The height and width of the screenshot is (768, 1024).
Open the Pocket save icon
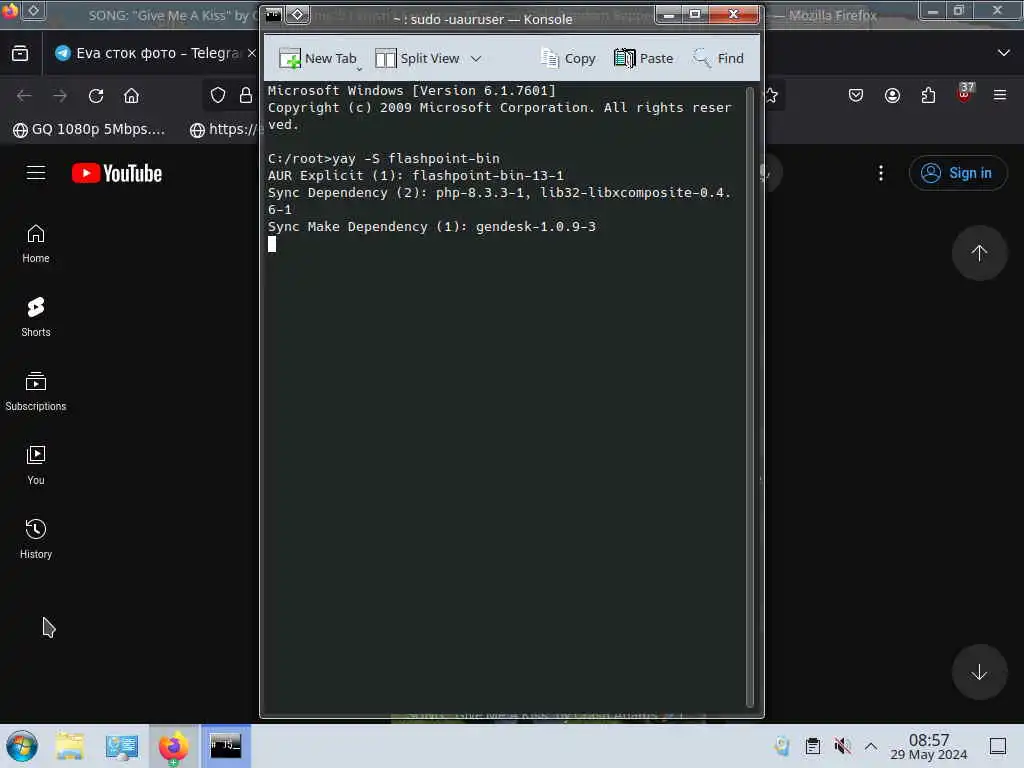856,96
